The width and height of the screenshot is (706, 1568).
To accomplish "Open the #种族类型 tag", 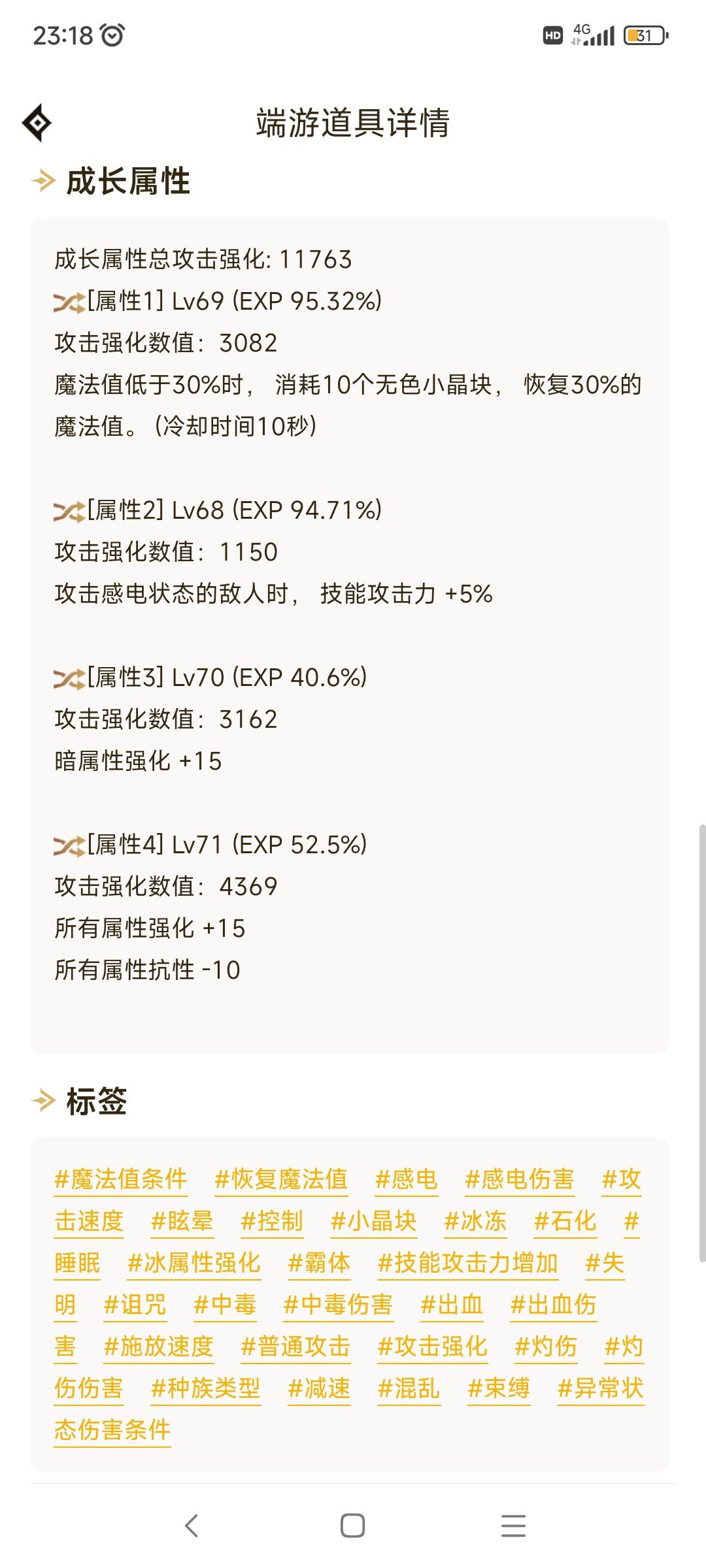I will (x=205, y=1388).
